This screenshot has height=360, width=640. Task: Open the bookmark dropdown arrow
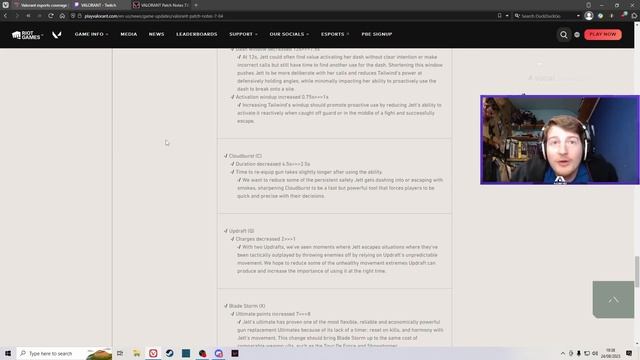(x=507, y=16)
